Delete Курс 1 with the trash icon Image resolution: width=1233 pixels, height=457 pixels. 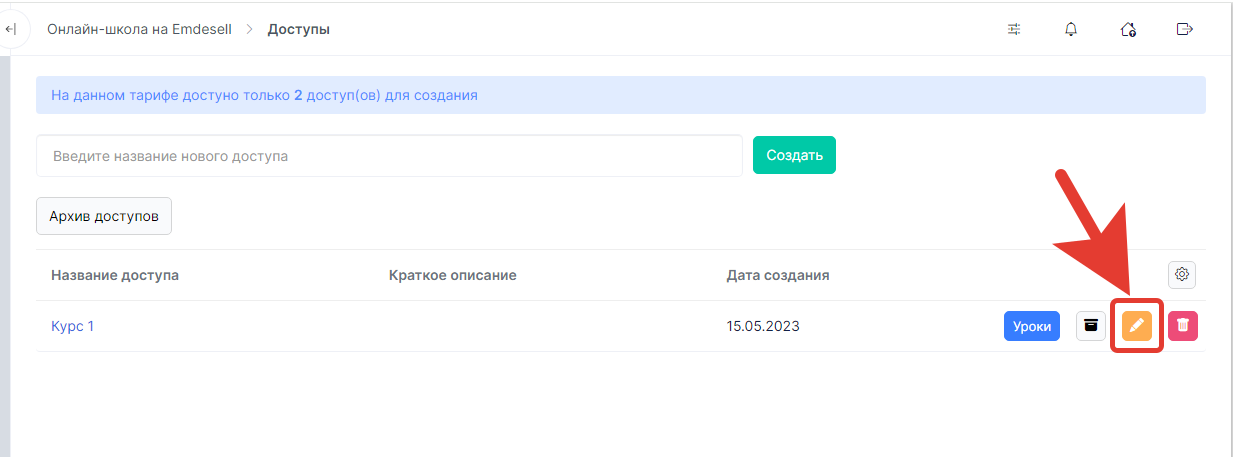click(1183, 325)
